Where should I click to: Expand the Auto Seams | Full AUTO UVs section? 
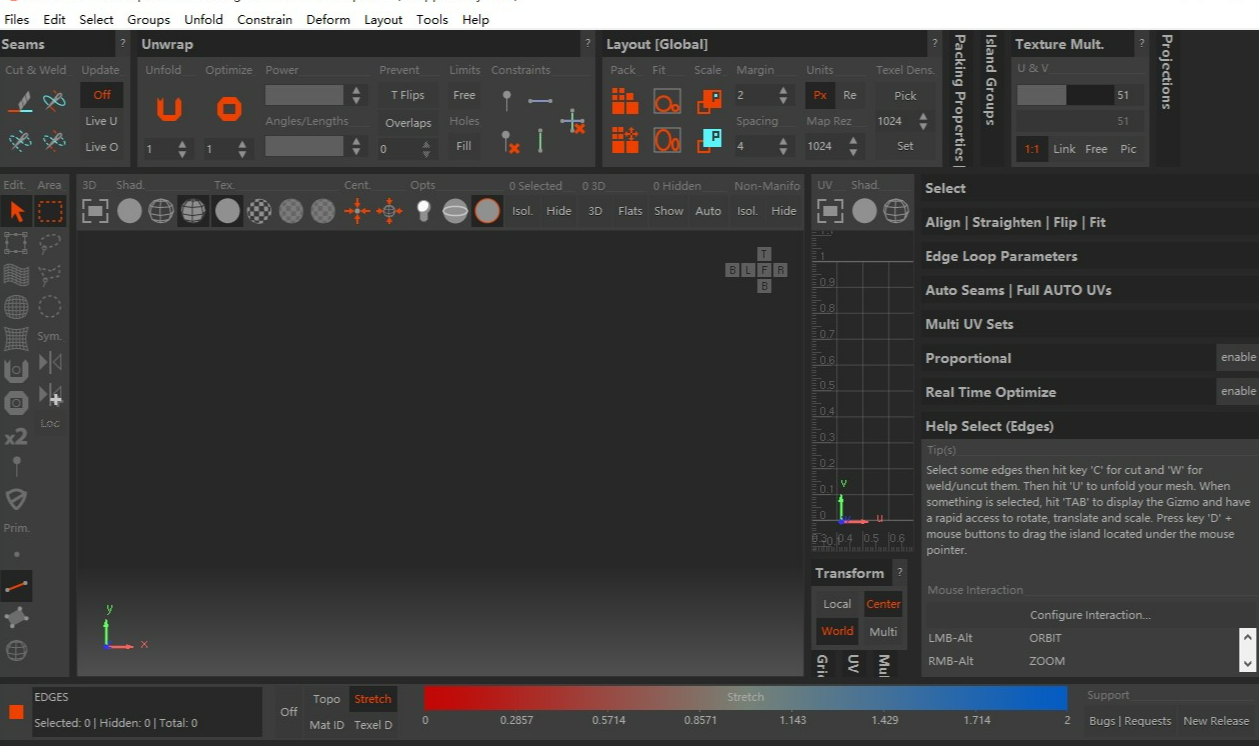pyautogui.click(x=1089, y=290)
